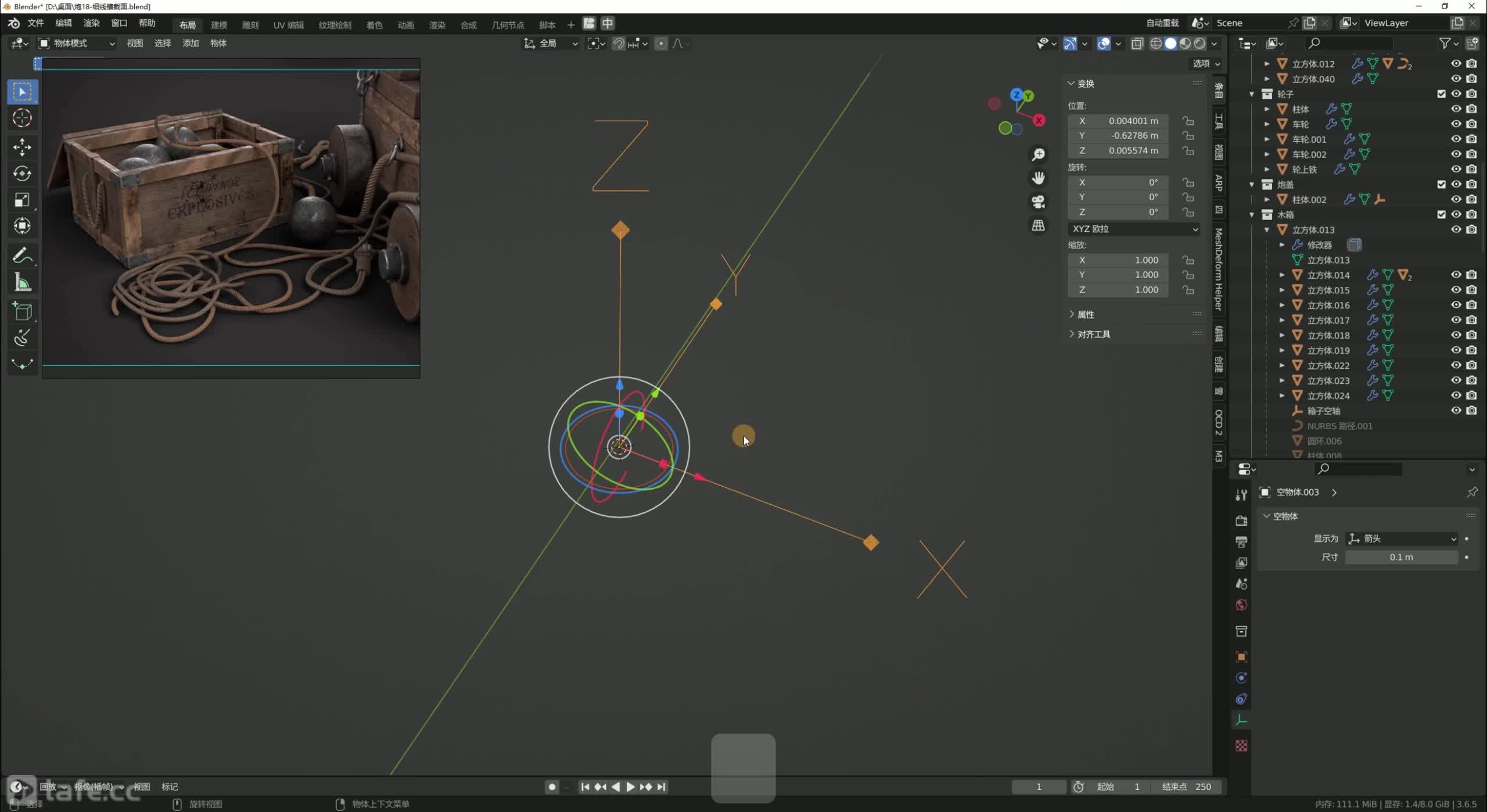Uncheck the 轮子 collection checkbox
Viewport: 1487px width, 812px height.
1441,94
